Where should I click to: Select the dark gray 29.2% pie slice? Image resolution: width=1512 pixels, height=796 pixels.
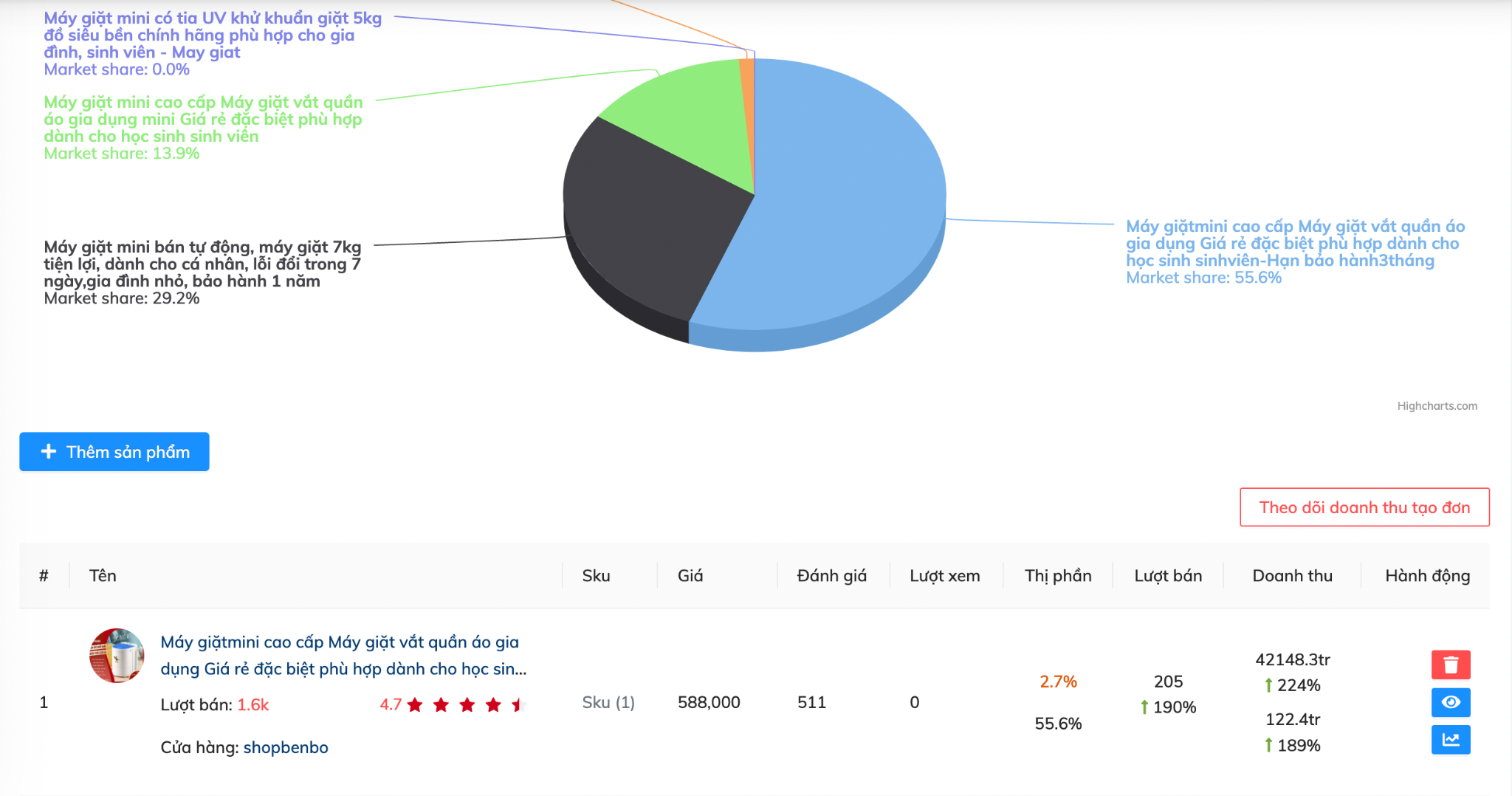point(650,222)
